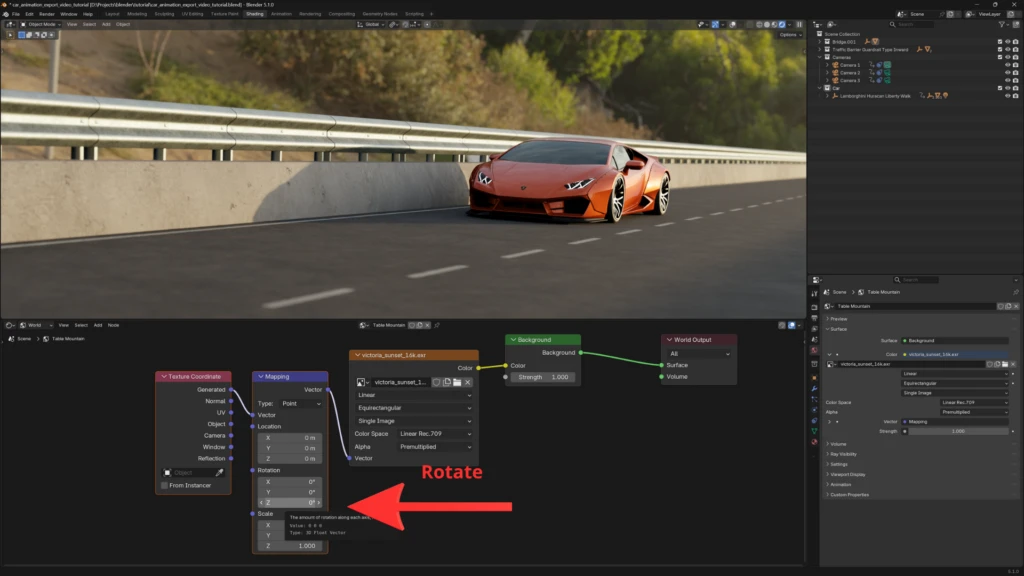
Task: Open the Object properties tab
Action: click(814, 377)
